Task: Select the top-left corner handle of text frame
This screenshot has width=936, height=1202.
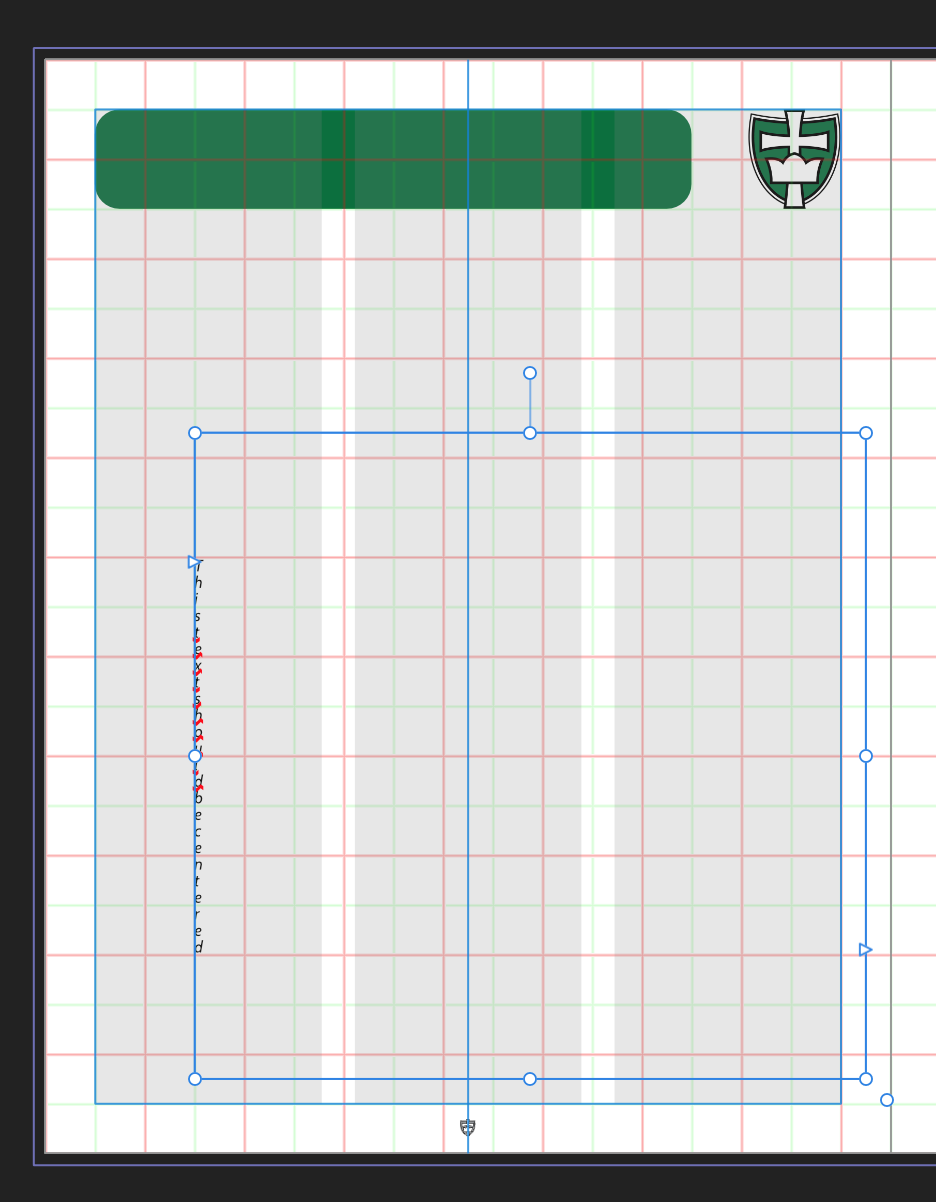Action: [x=195, y=433]
